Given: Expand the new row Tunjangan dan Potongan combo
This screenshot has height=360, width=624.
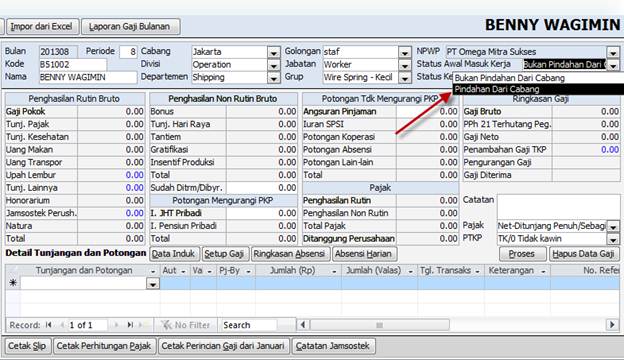Looking at the screenshot, I should coord(153,283).
